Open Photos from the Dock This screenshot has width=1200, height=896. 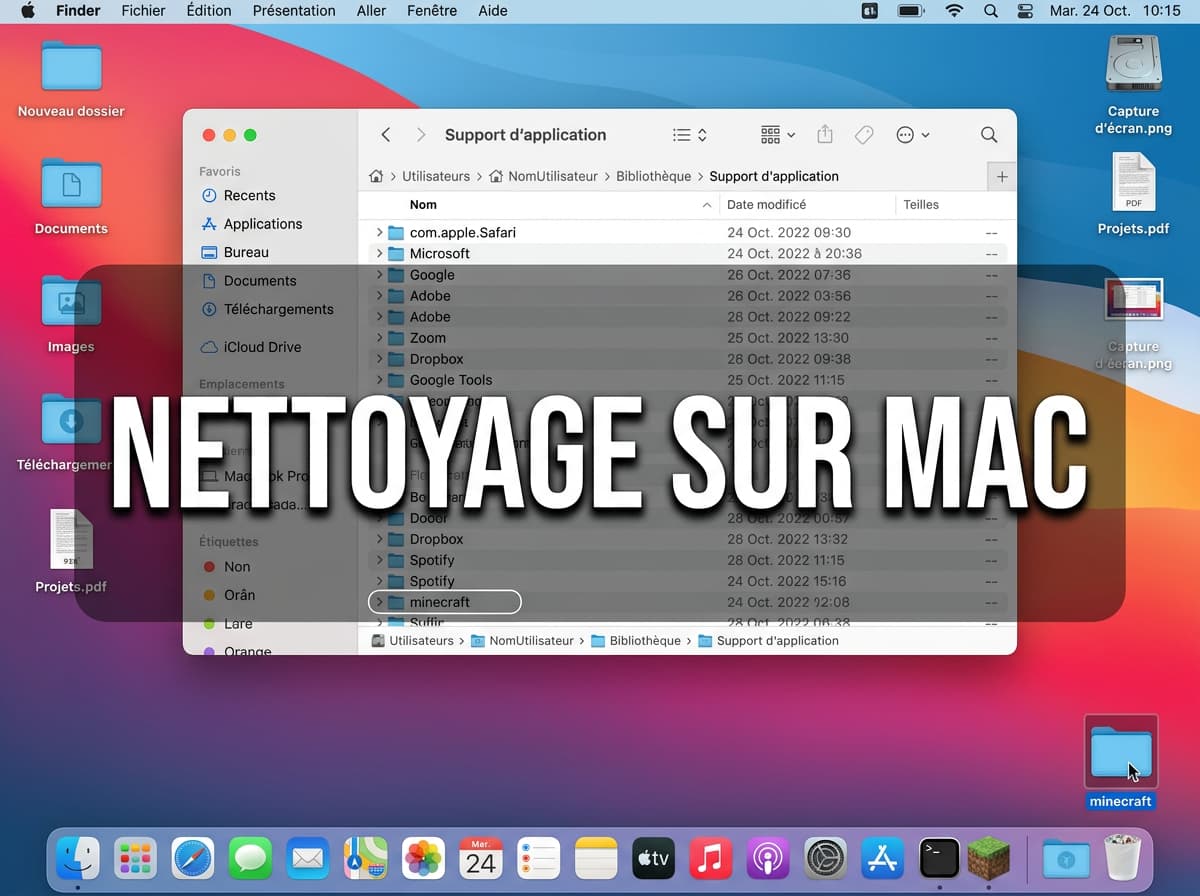pyautogui.click(x=423, y=858)
